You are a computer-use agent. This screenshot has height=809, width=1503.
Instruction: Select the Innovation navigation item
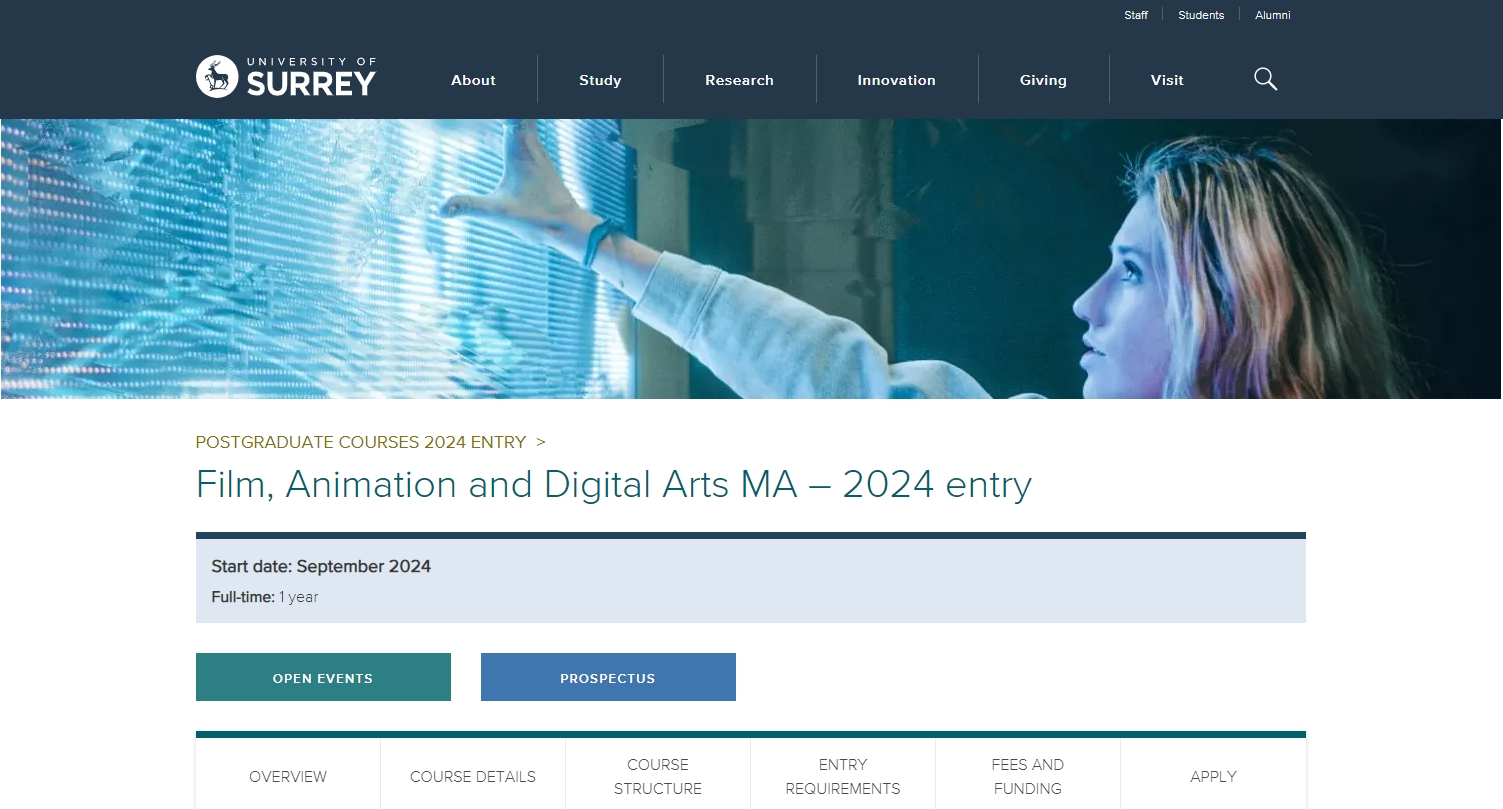click(896, 80)
